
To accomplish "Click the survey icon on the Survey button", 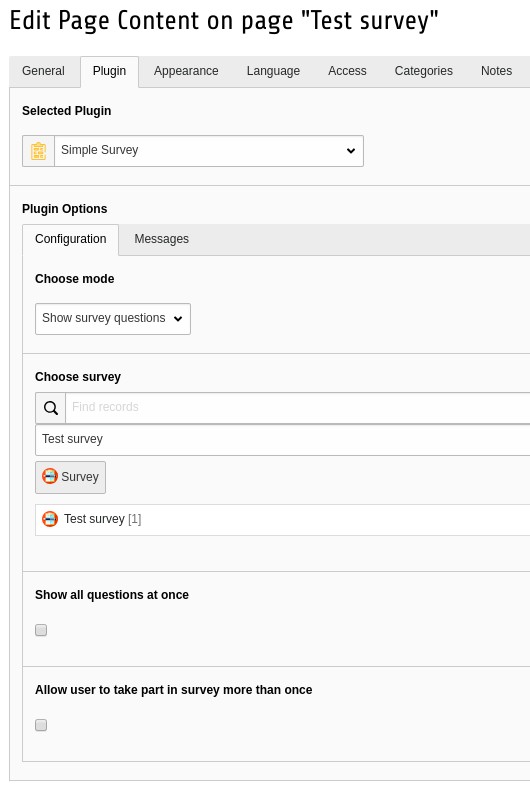I will pyautogui.click(x=49, y=476).
